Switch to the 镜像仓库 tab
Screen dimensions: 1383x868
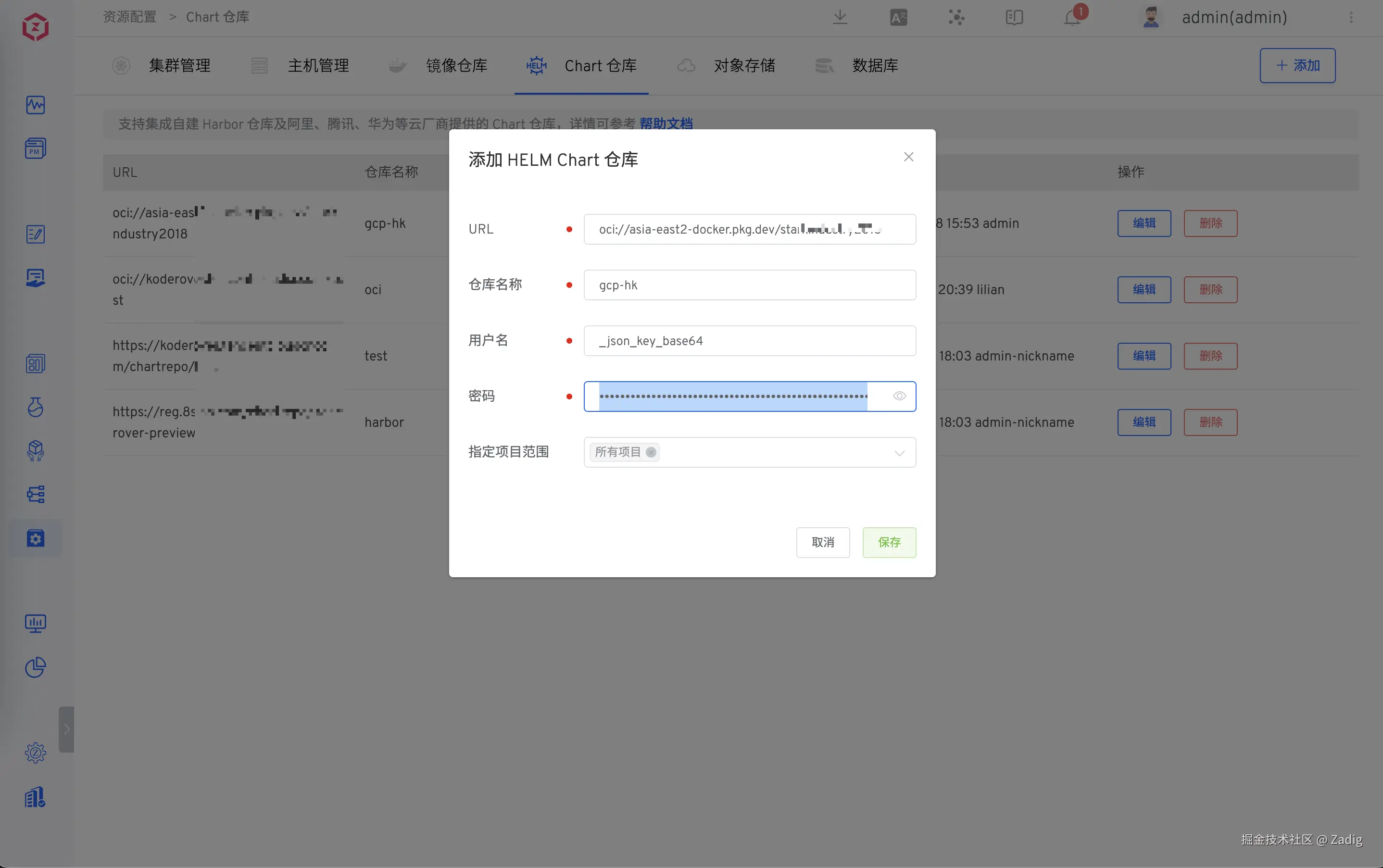click(x=456, y=66)
